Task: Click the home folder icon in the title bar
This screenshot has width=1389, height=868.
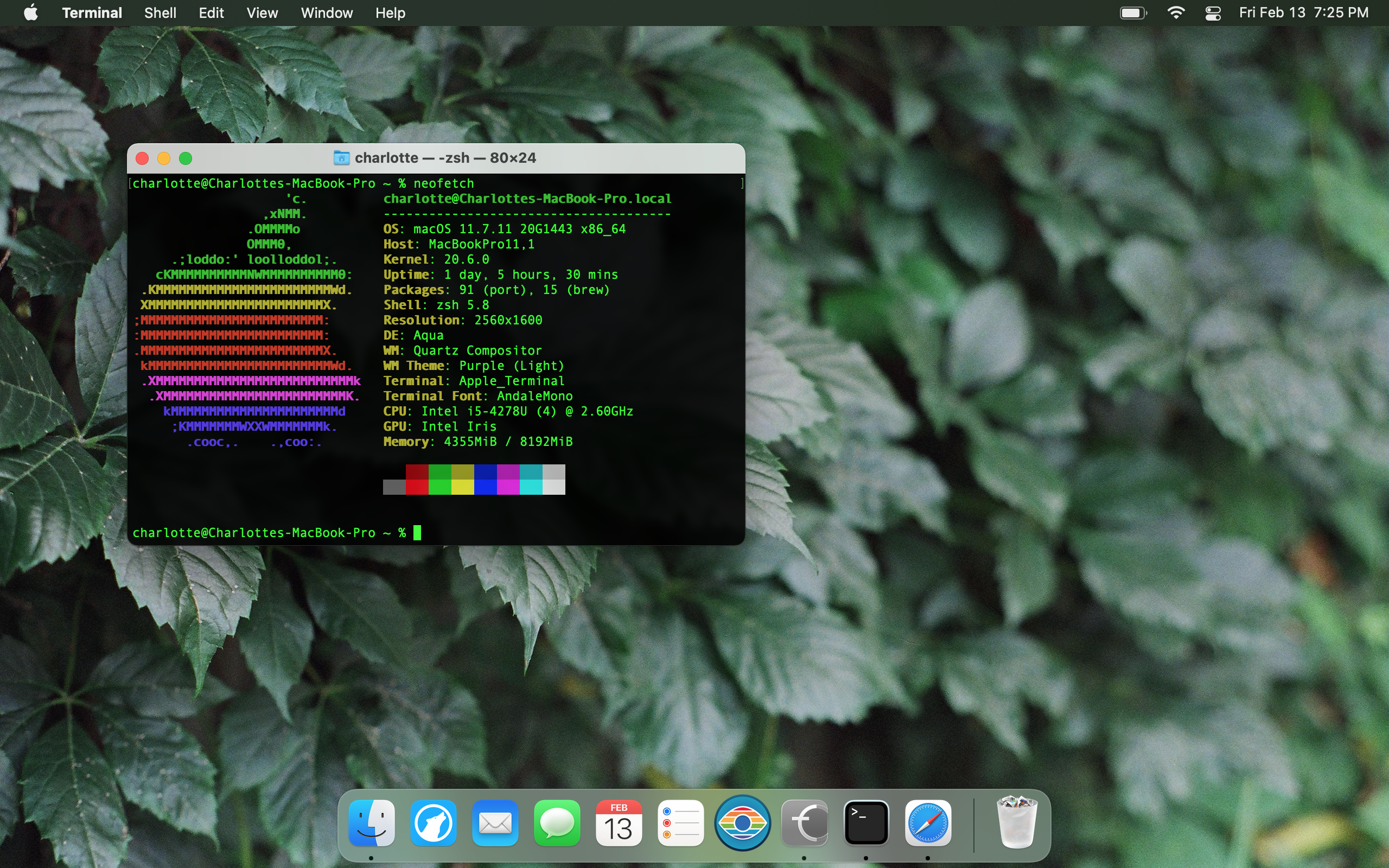Action: [x=341, y=158]
